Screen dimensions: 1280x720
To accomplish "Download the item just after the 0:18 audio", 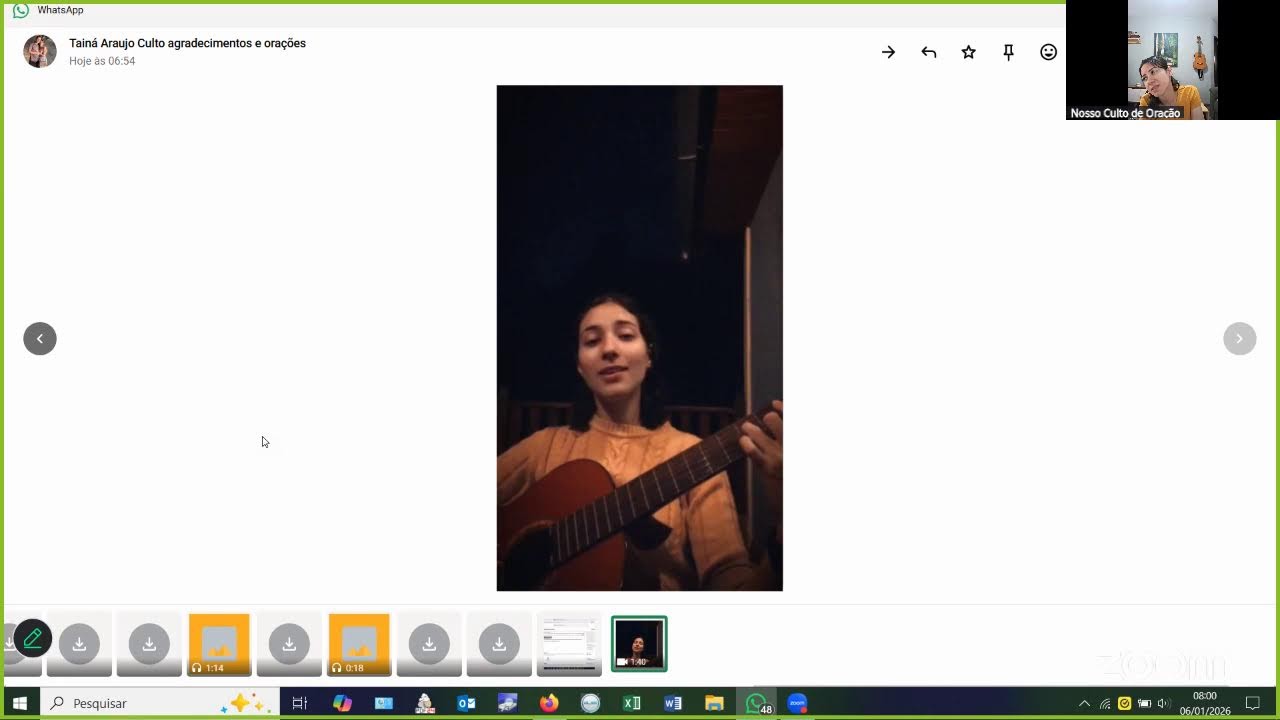I will (429, 644).
